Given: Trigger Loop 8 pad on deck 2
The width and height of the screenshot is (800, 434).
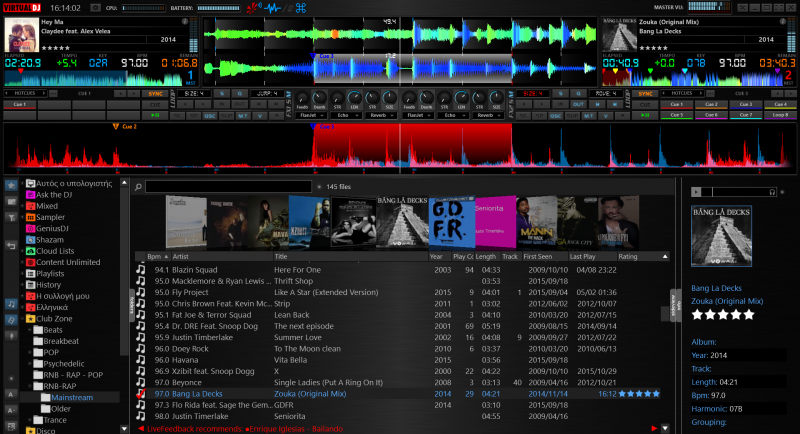Looking at the screenshot, I should [780, 115].
